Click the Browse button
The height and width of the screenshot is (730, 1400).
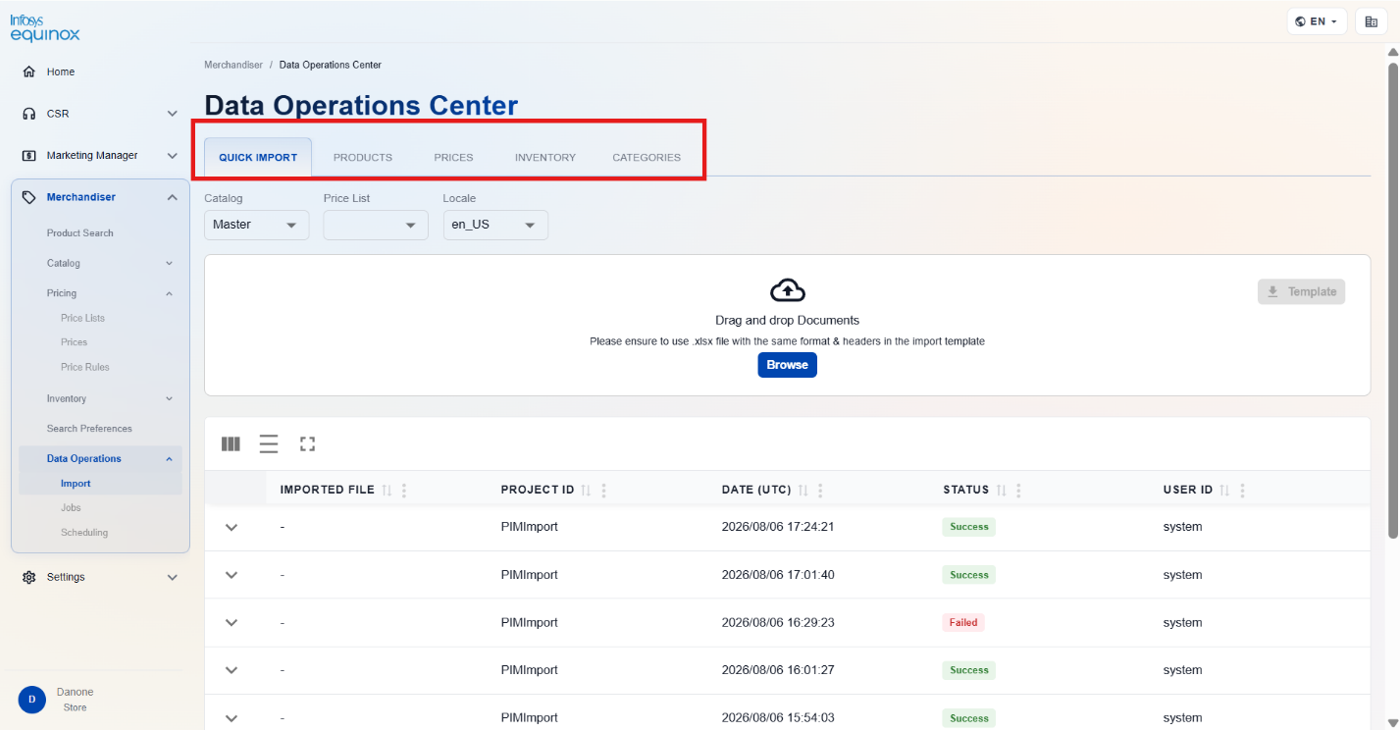click(x=787, y=365)
